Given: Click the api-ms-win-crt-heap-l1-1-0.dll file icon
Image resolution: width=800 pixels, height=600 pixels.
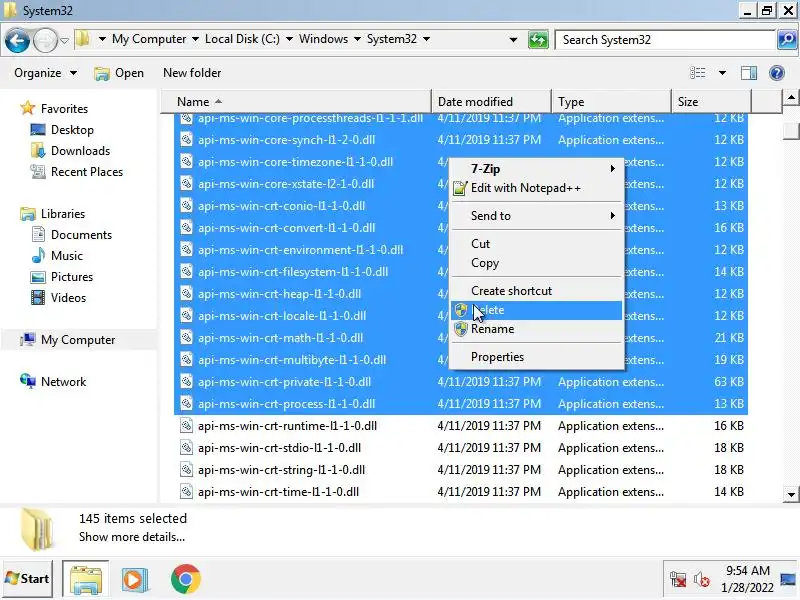Looking at the screenshot, I should coord(187,294).
